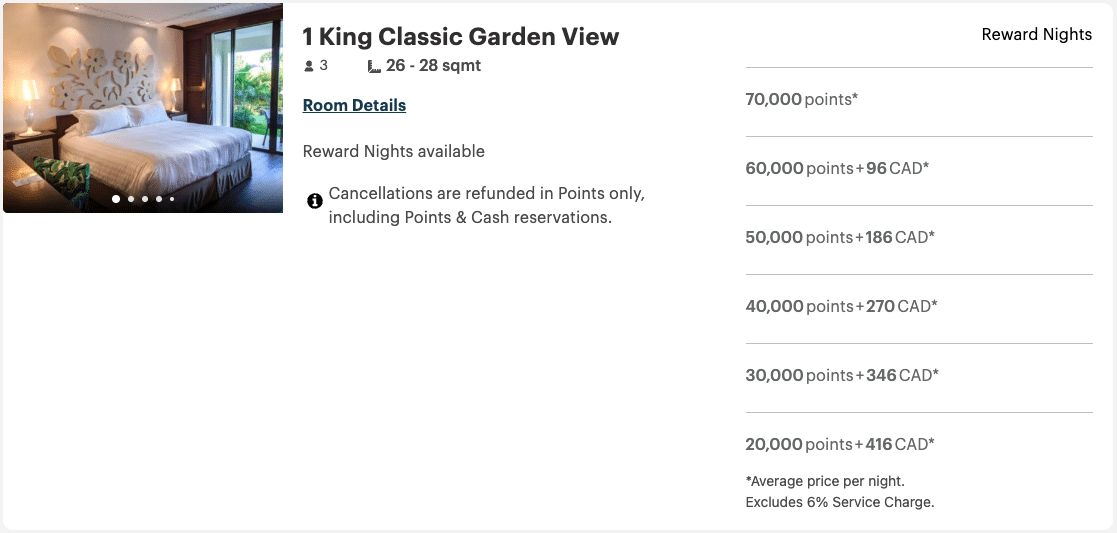Viewport: 1117px width, 533px height.
Task: Click the Reward Nights column header
Action: tap(1036, 35)
